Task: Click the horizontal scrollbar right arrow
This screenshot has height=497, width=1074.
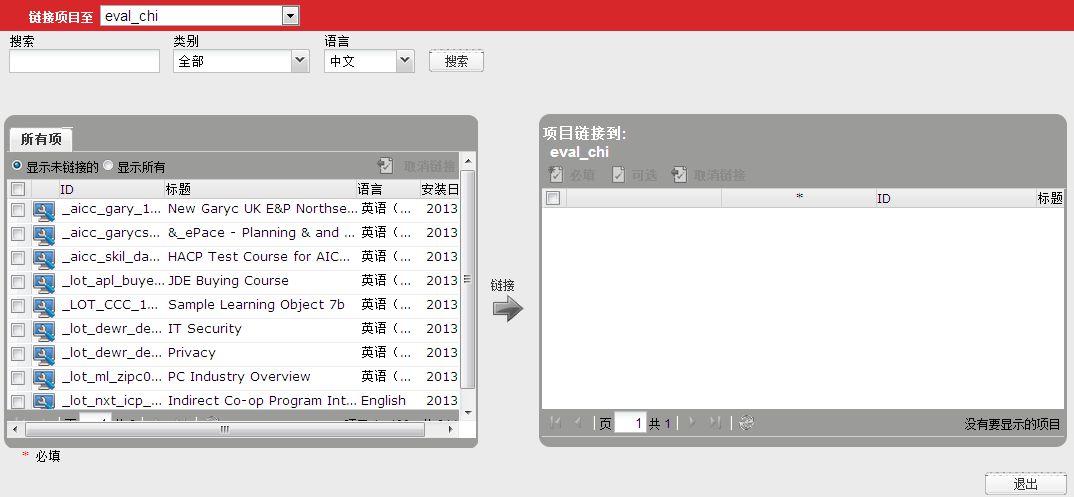Action: tap(451, 429)
